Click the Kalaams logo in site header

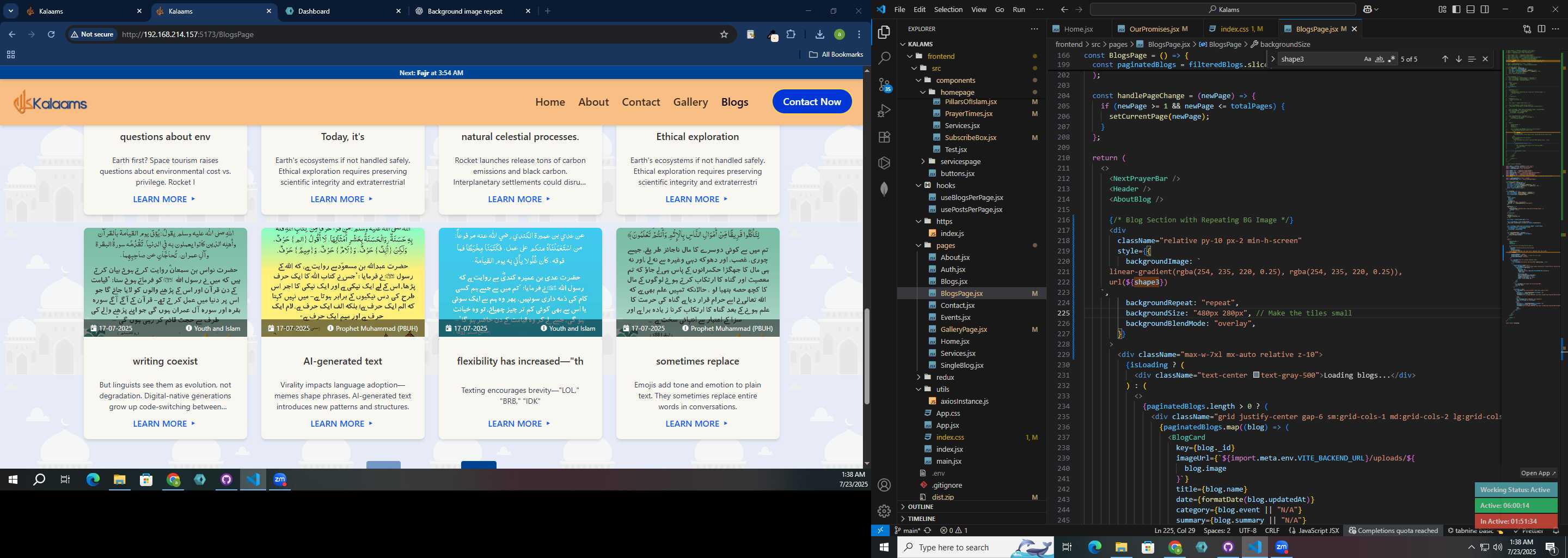pyautogui.click(x=51, y=102)
